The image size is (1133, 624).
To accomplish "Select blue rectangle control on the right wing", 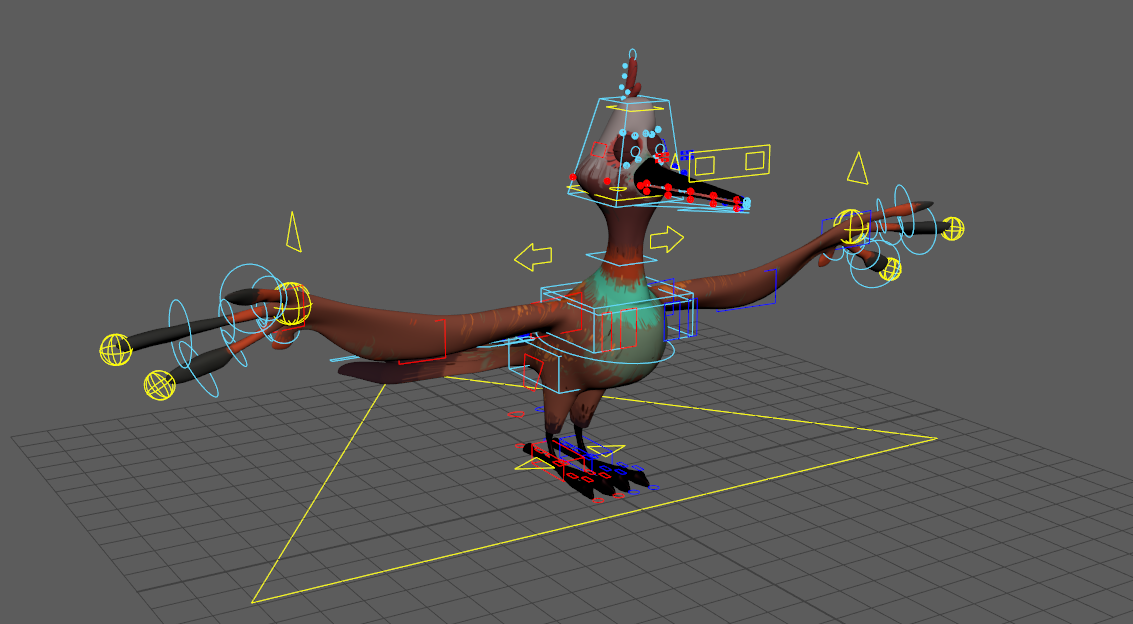I will (x=748, y=290).
